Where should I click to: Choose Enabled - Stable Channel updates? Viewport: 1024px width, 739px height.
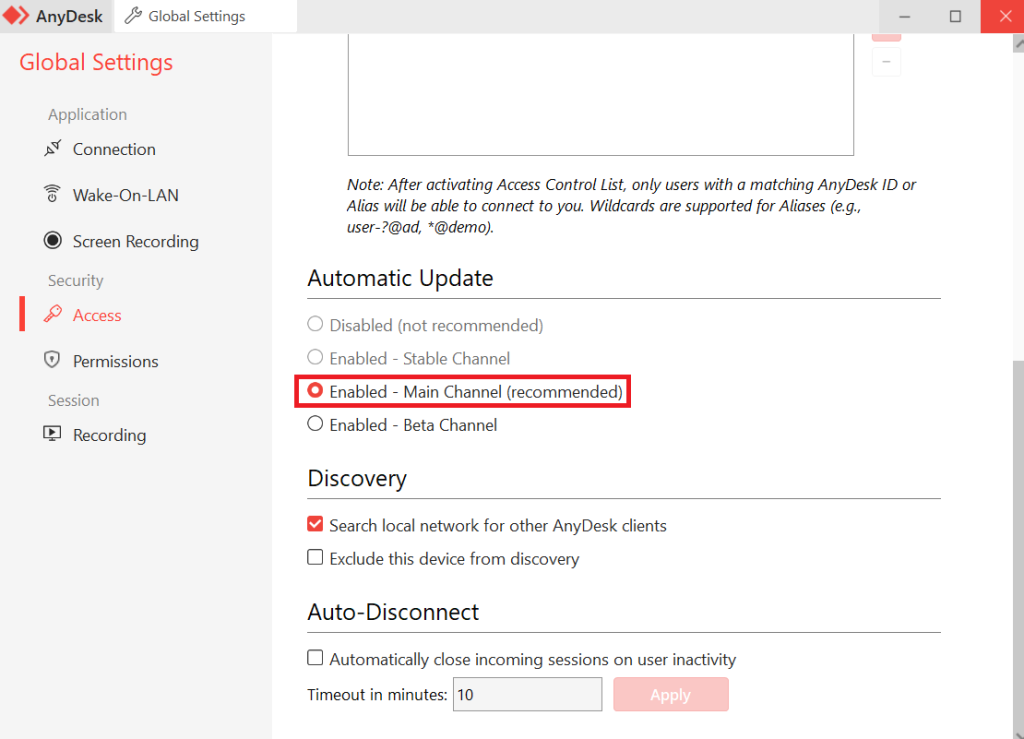pyautogui.click(x=315, y=357)
